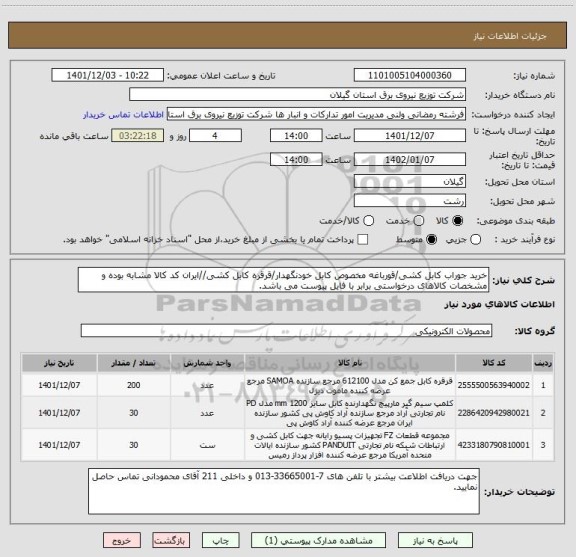The image size is (576, 557).
Task: Click quantity 30 in row 2
Action: click(x=134, y=413)
